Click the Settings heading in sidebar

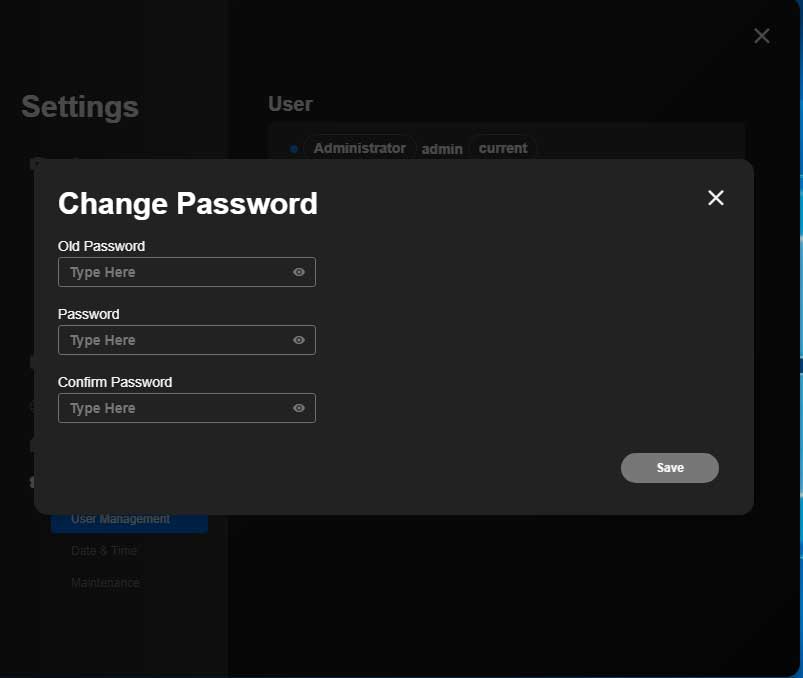(x=80, y=106)
